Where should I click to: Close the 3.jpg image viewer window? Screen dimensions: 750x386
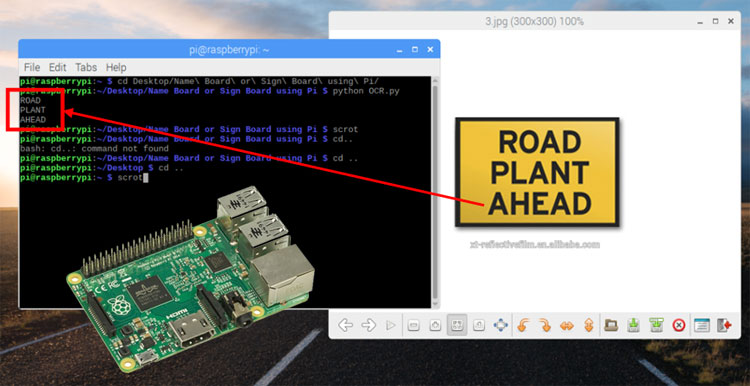coord(730,22)
